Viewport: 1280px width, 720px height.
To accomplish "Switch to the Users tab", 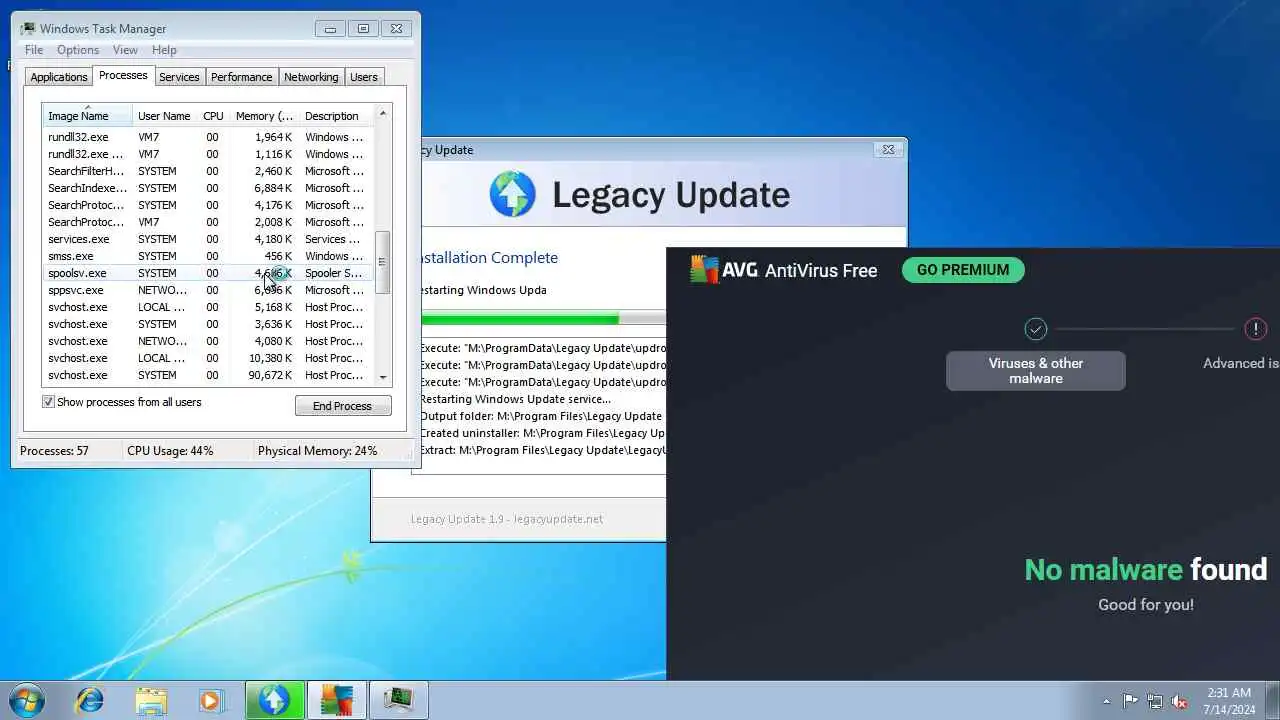I will (364, 77).
